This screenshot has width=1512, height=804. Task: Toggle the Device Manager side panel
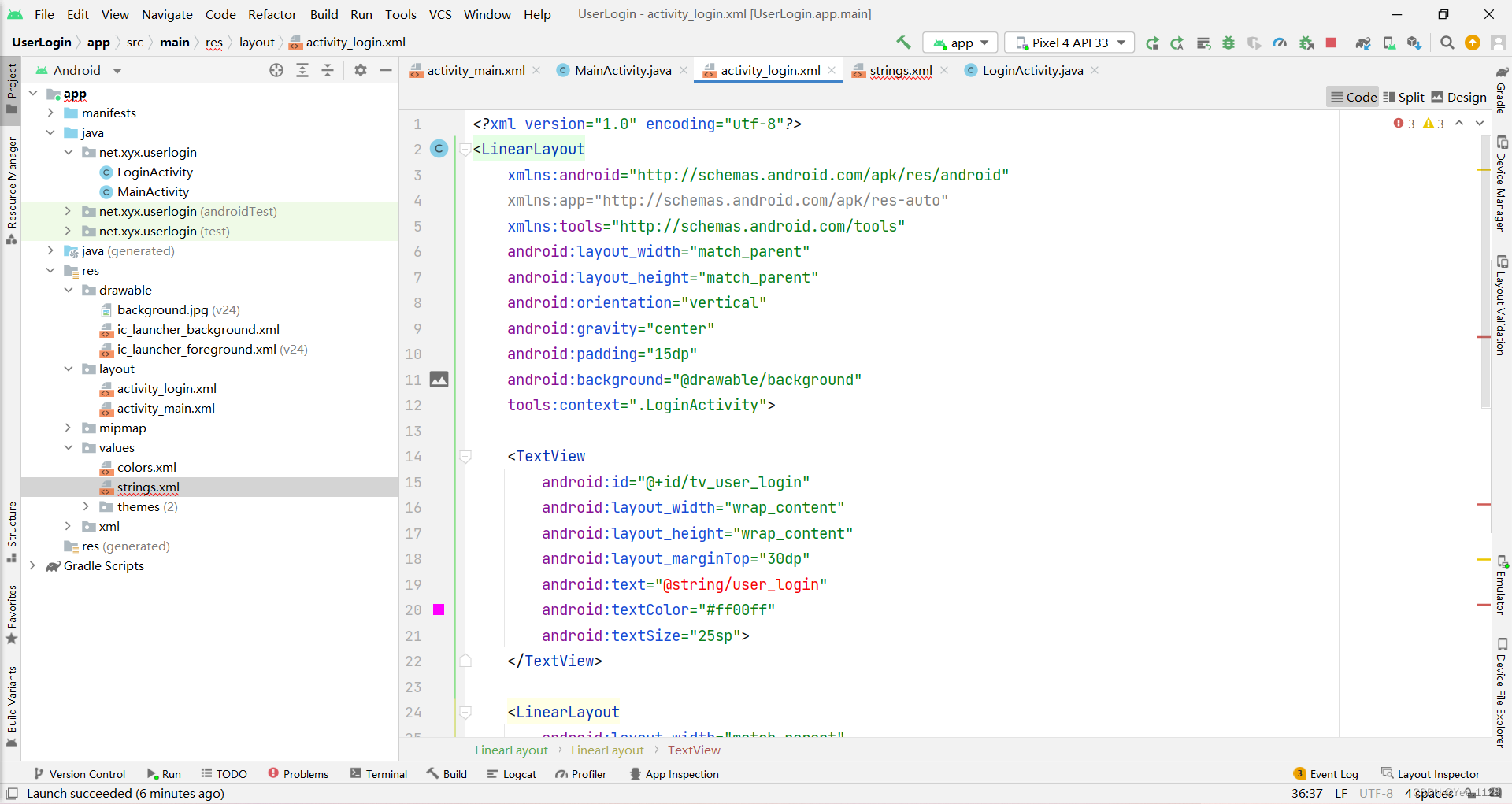point(1501,183)
